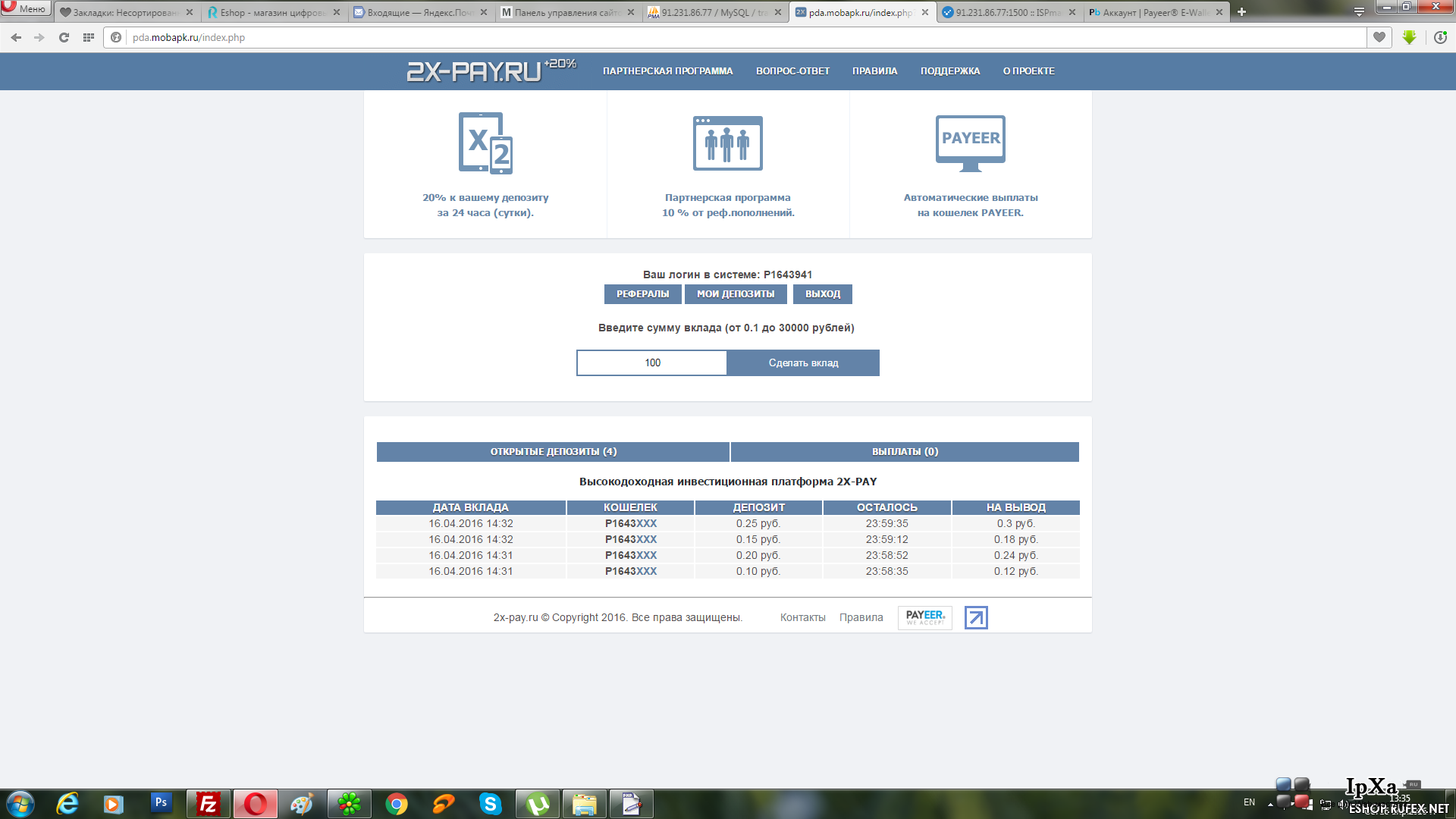The image size is (1456, 819).
Task: Click the 0.18 руб. payout cell
Action: 1016,539
